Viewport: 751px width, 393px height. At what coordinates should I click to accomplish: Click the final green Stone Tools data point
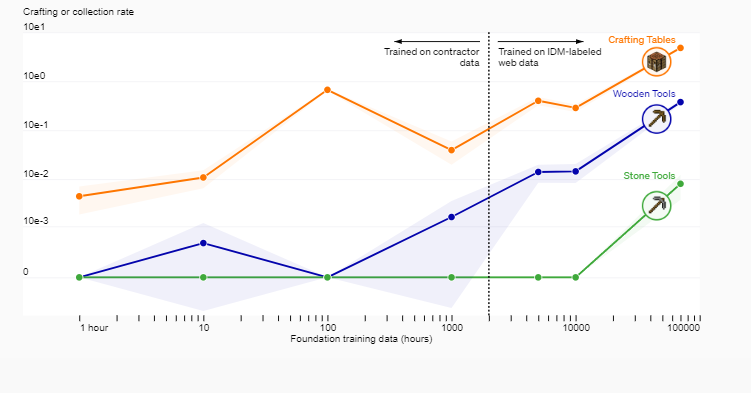pyautogui.click(x=680, y=184)
